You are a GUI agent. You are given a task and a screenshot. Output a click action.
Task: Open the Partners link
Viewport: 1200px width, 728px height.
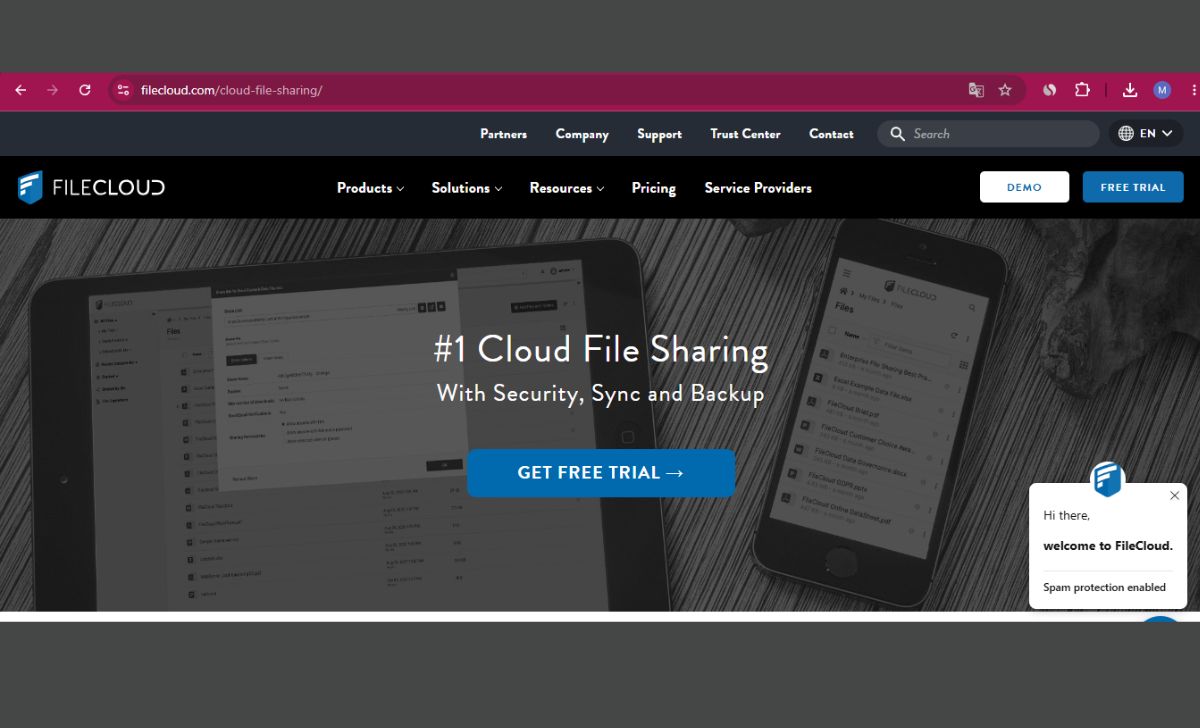pyautogui.click(x=503, y=134)
